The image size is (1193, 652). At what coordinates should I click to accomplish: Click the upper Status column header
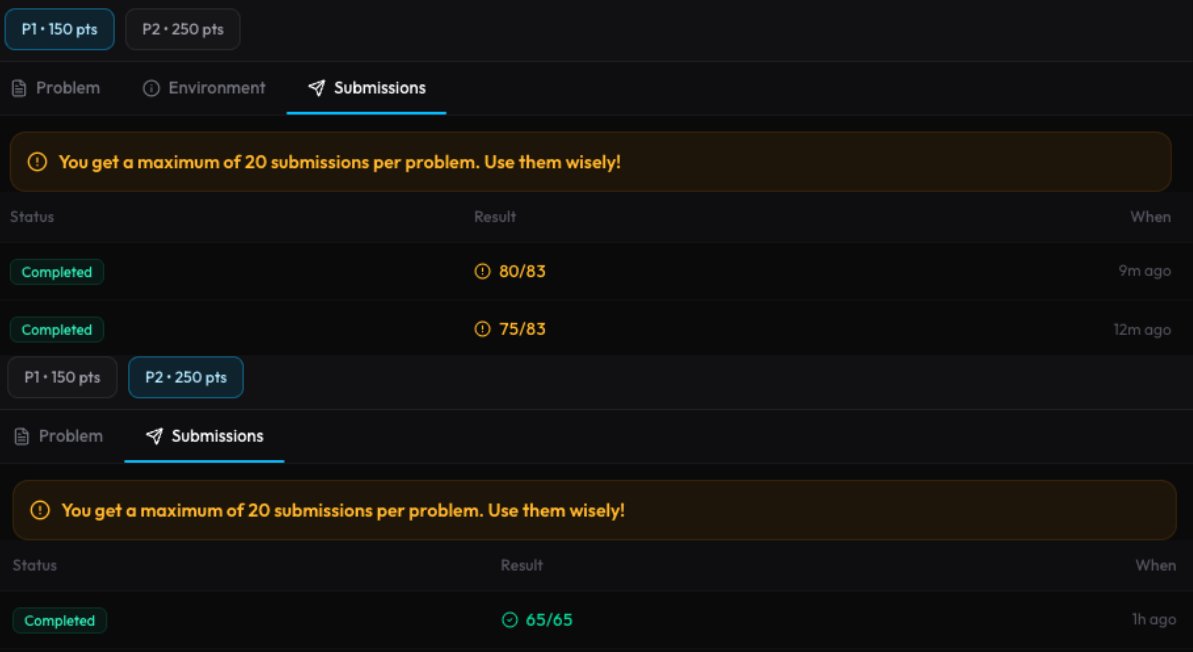coord(32,217)
